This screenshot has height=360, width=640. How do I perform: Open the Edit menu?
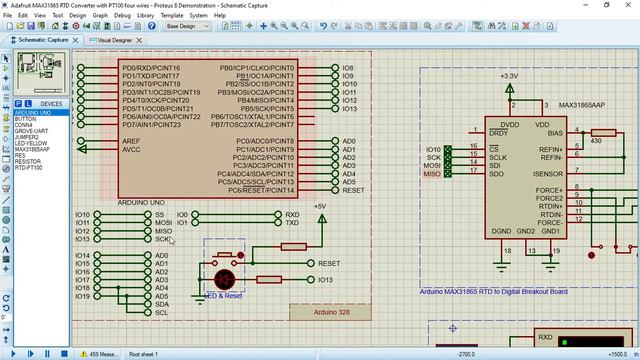coord(23,16)
